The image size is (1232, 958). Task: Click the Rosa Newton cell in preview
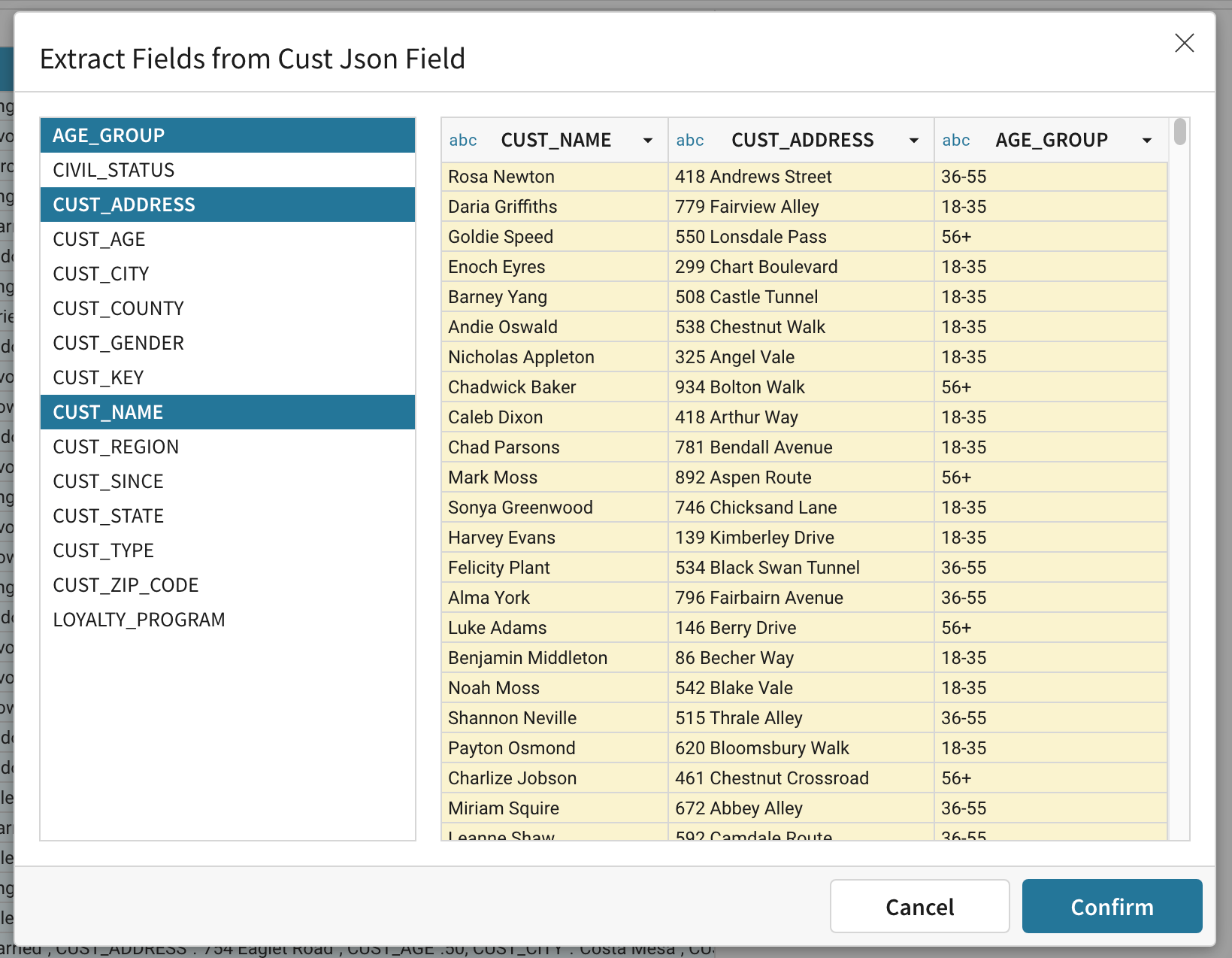click(x=555, y=177)
